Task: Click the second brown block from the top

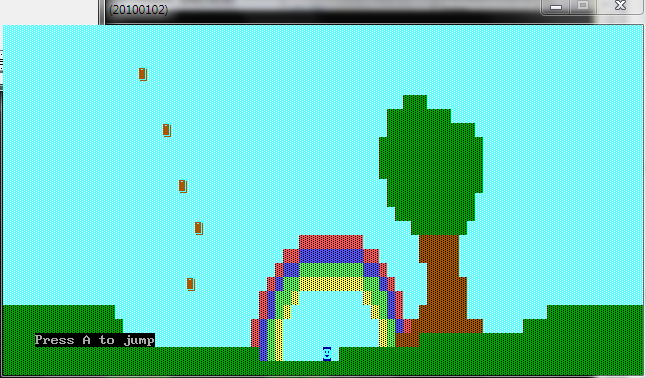Action: click(166, 130)
